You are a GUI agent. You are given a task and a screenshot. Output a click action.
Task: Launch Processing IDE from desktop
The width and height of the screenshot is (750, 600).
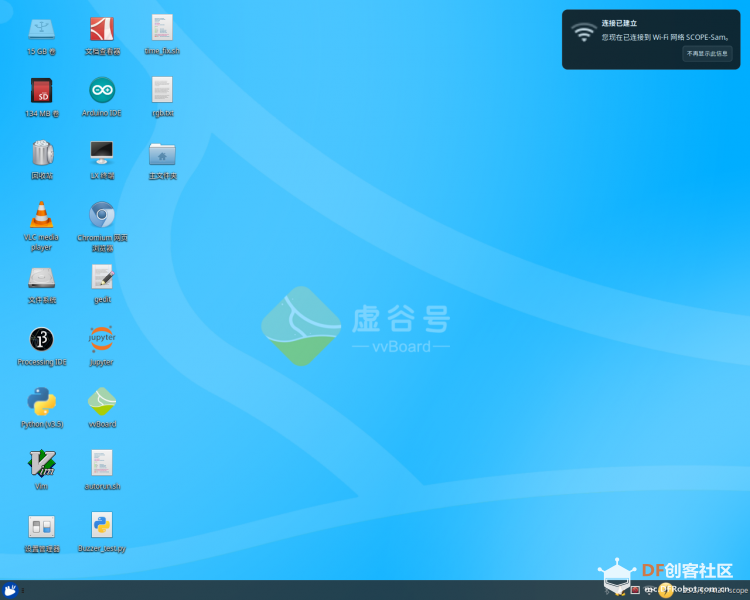42,339
